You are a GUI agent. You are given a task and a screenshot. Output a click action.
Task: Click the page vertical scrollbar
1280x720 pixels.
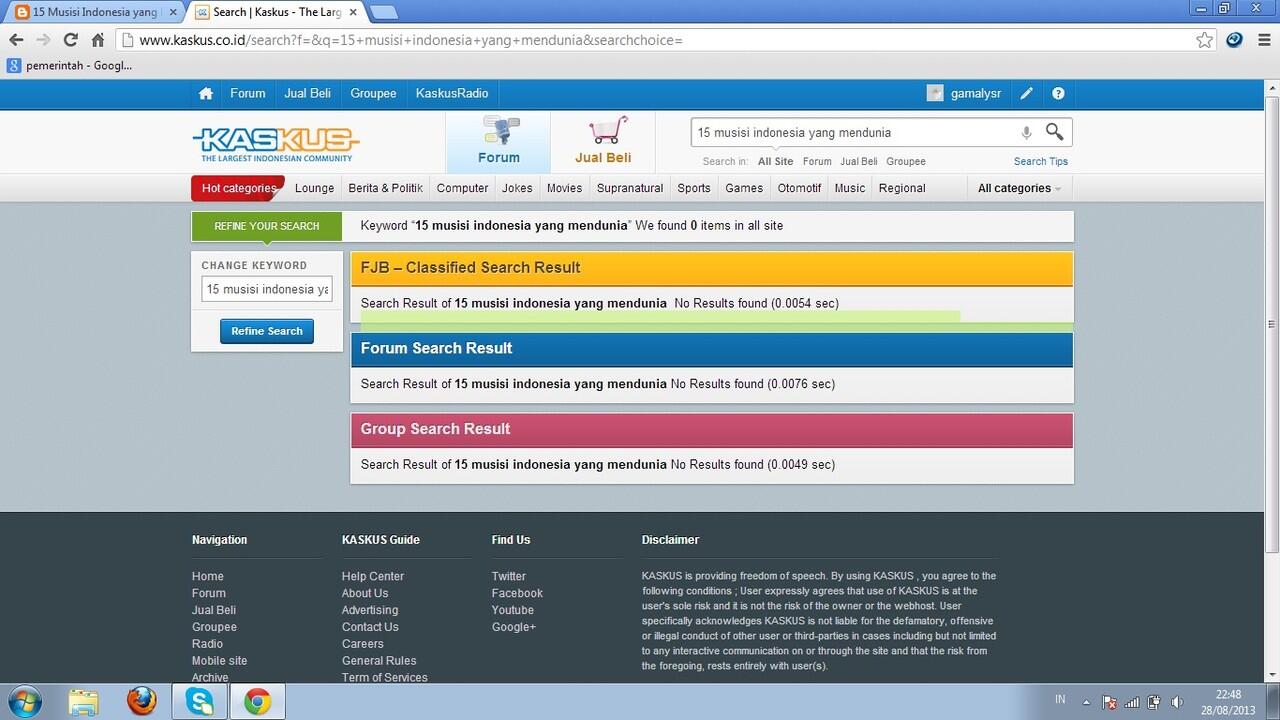tap(1272, 325)
